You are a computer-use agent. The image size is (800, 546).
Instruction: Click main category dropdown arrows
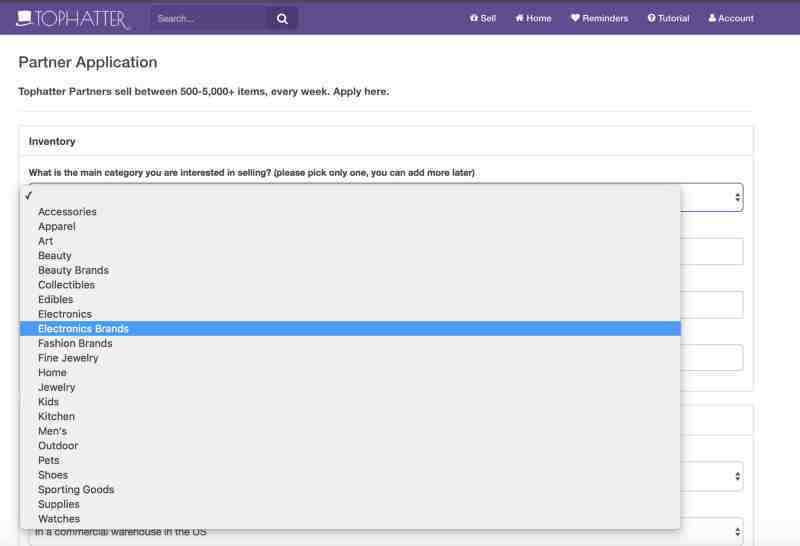[737, 197]
